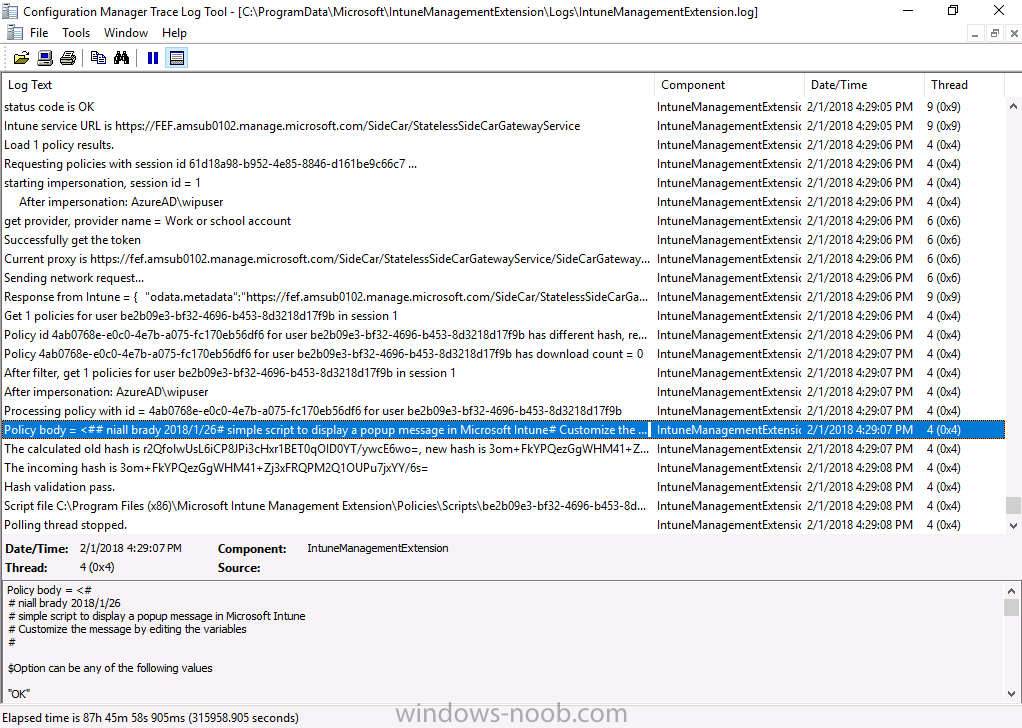Screen dimensions: 1022x728
Task: Select the 'Sending network request...' row
Action: point(503,278)
